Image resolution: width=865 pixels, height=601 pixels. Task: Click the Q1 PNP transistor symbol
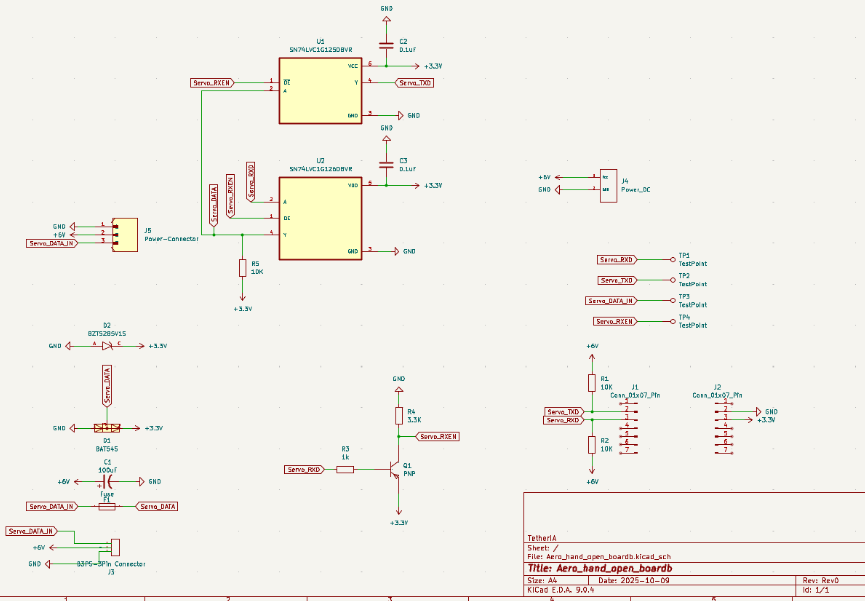396,471
